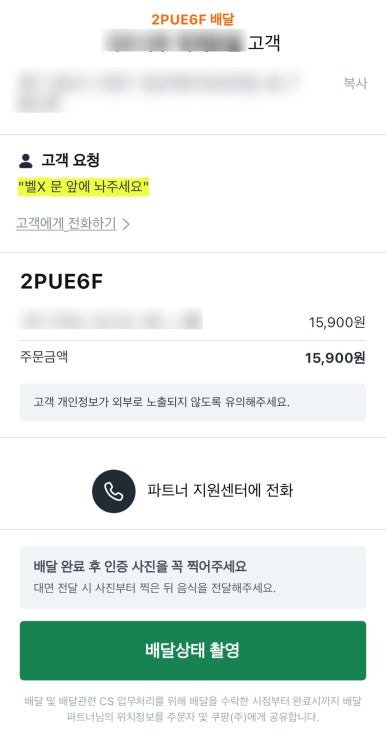Tap the round phone icon for partner support
Viewport: 386px width, 749px height.
(114, 491)
